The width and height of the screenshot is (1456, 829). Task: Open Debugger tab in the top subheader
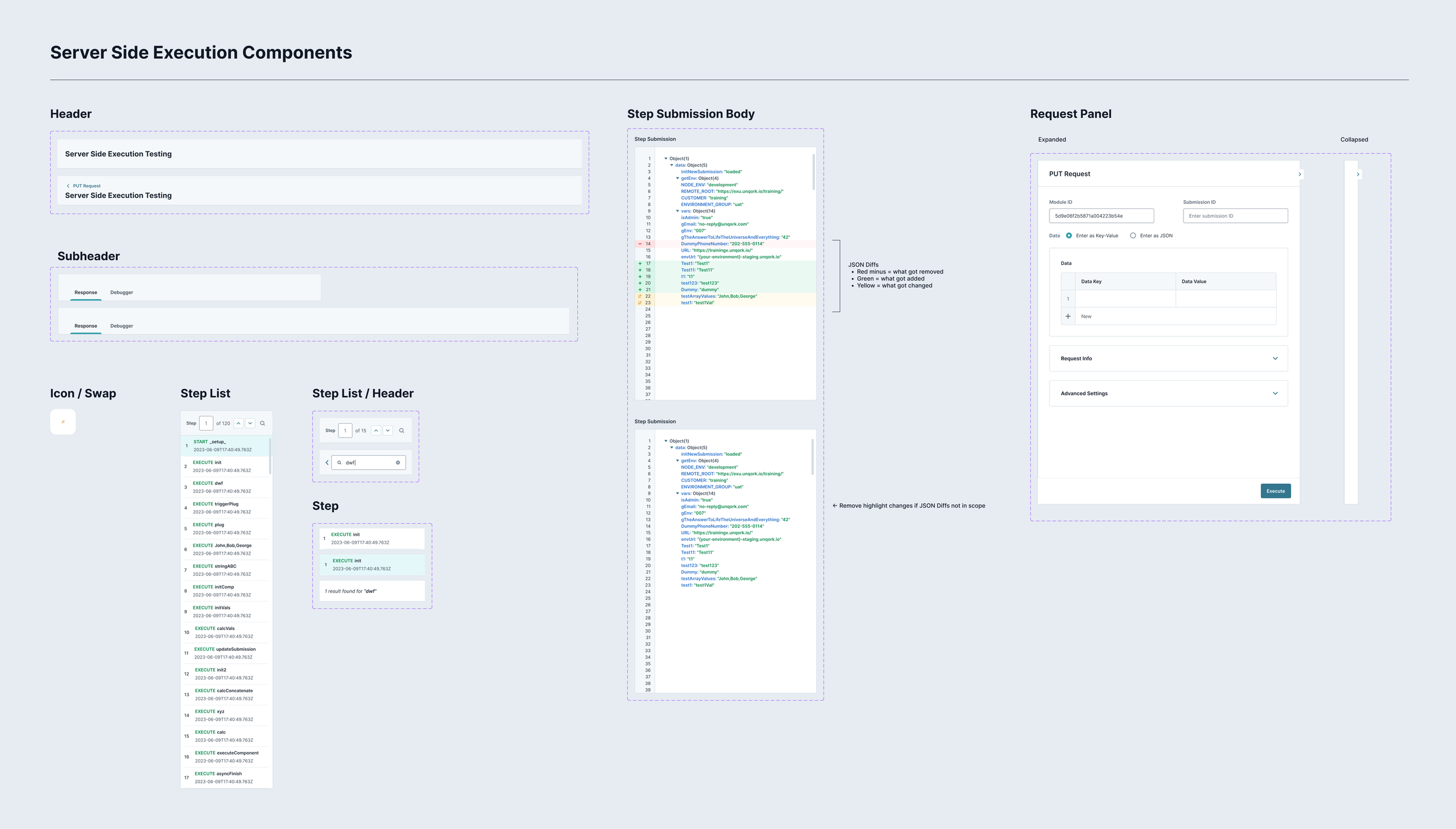pos(122,292)
